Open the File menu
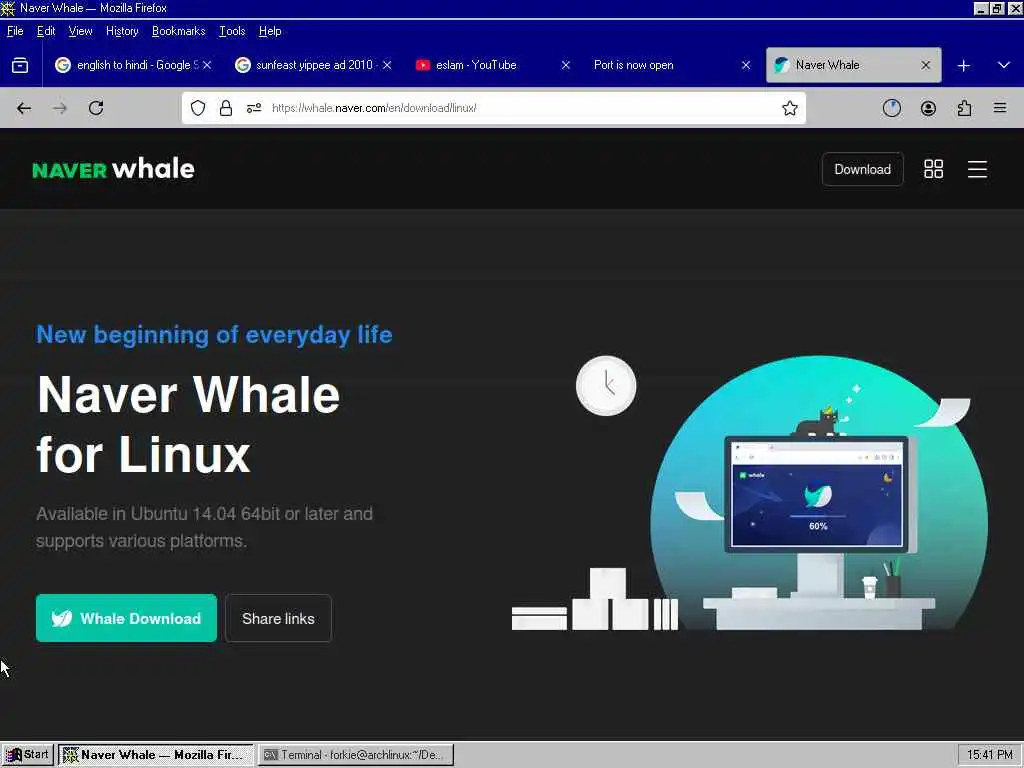 [x=15, y=31]
